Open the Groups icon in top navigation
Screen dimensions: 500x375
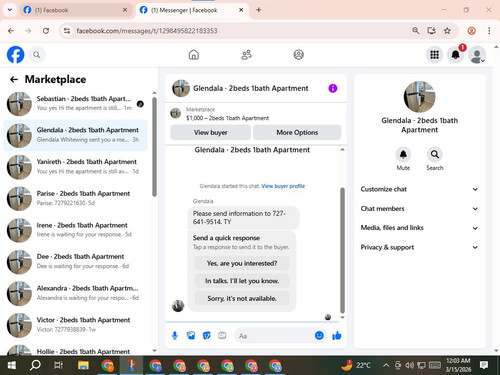tap(298, 55)
